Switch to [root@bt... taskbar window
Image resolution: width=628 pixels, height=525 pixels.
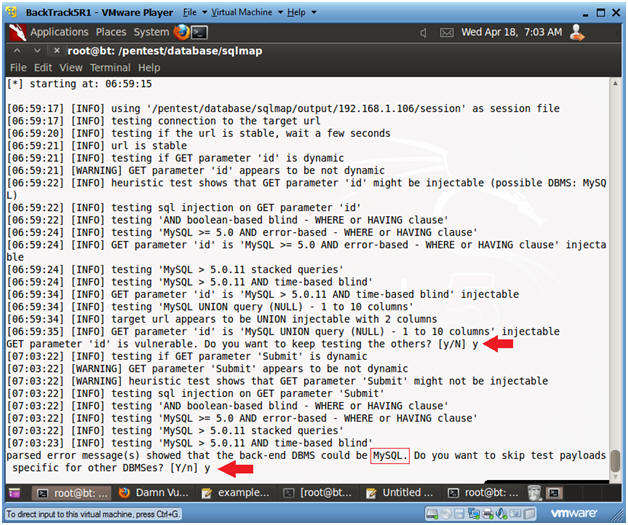coord(318,493)
